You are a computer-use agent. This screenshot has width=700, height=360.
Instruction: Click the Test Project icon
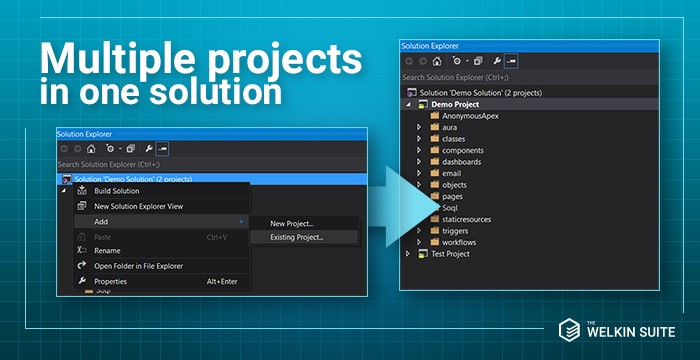423,254
